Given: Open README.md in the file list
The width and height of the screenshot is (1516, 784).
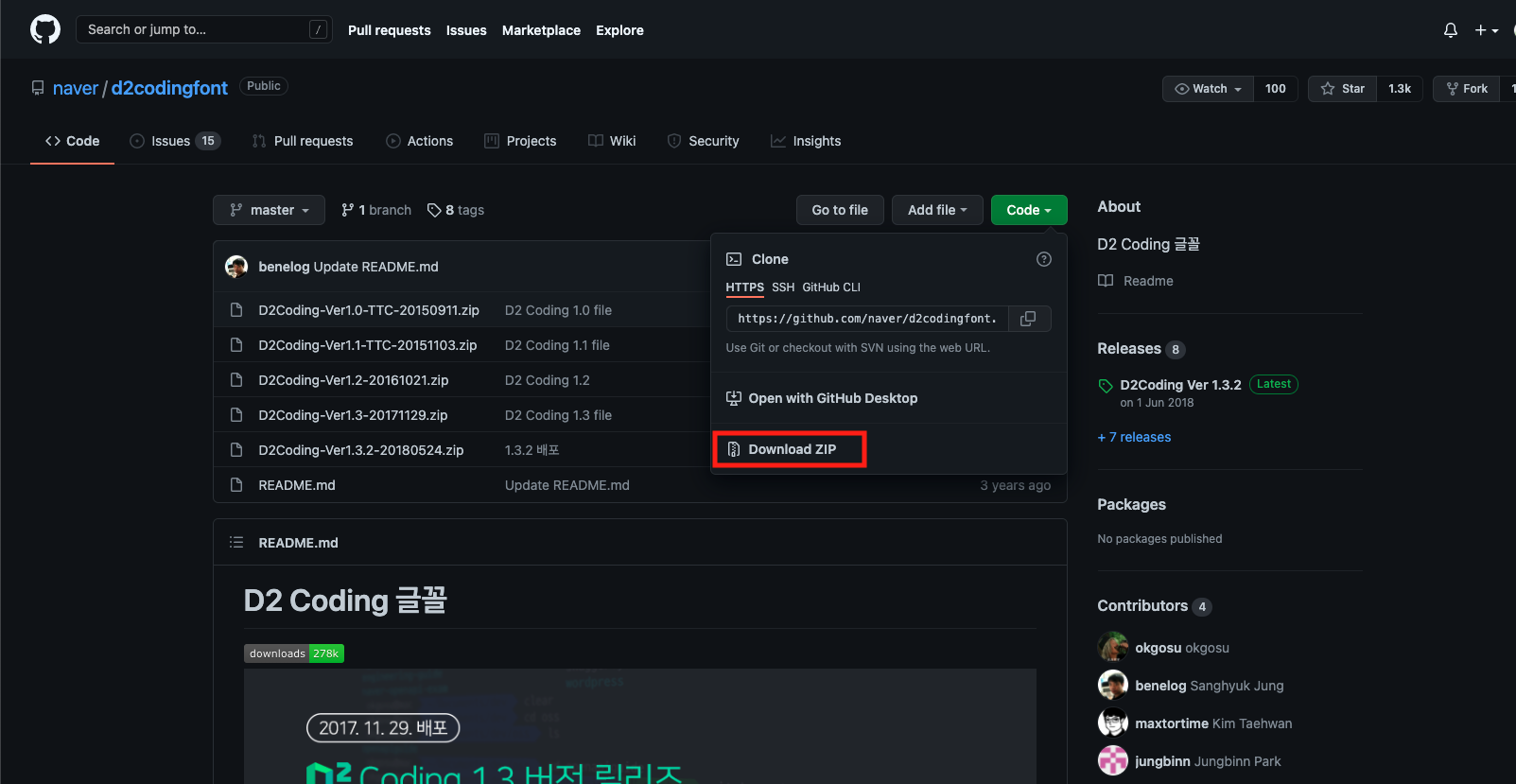Looking at the screenshot, I should 297,485.
